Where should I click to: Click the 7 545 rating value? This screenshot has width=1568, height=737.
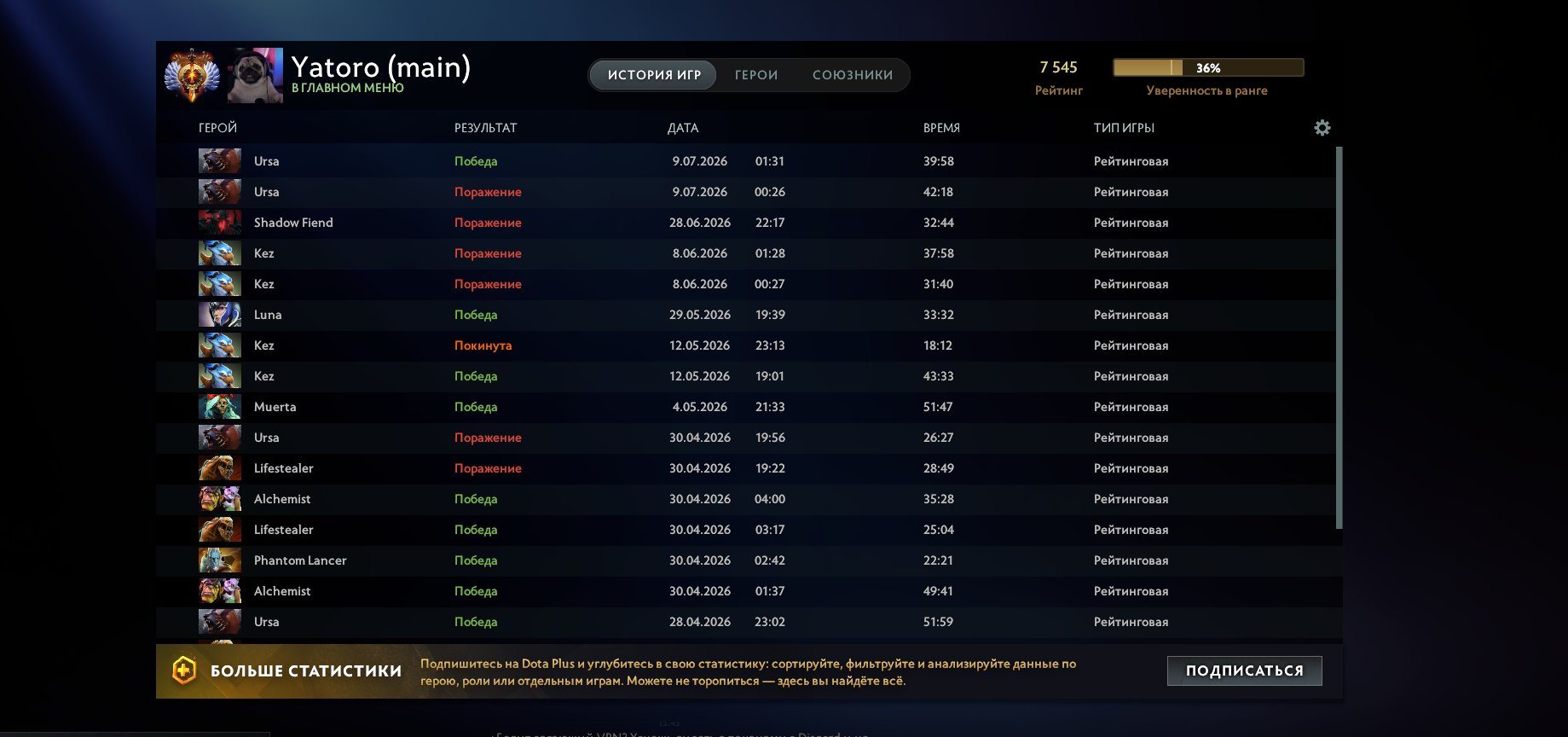pos(1058,67)
